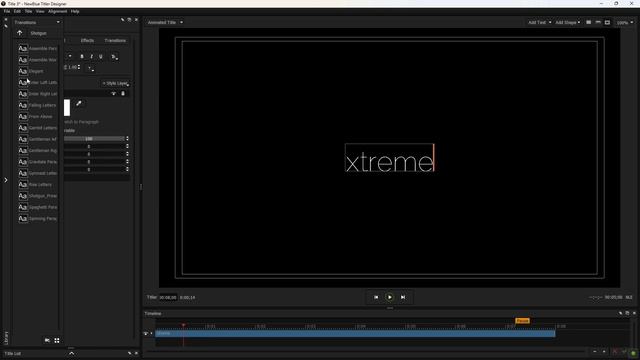This screenshot has width=640, height=360.
Task: Choose the Falling Letters transition
Action: point(37,105)
